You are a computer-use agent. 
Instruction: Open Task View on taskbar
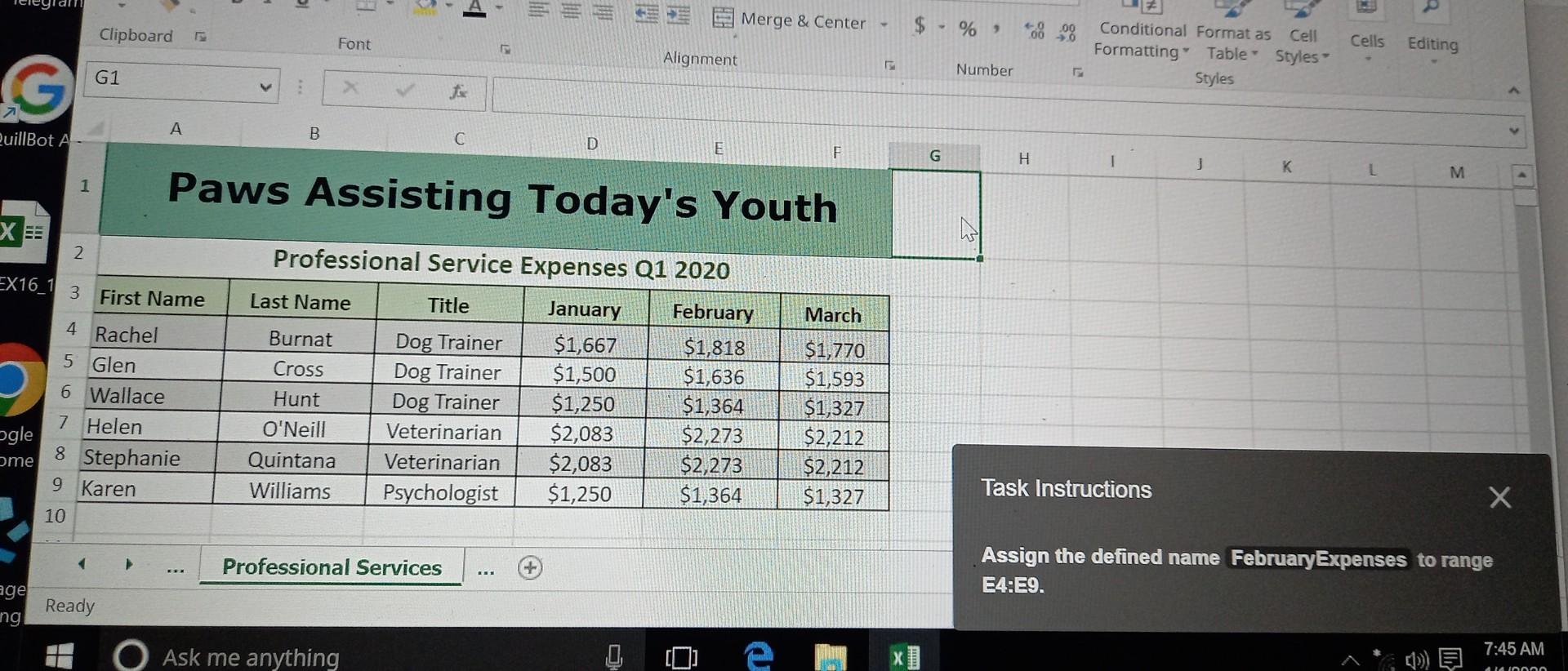pos(681,657)
